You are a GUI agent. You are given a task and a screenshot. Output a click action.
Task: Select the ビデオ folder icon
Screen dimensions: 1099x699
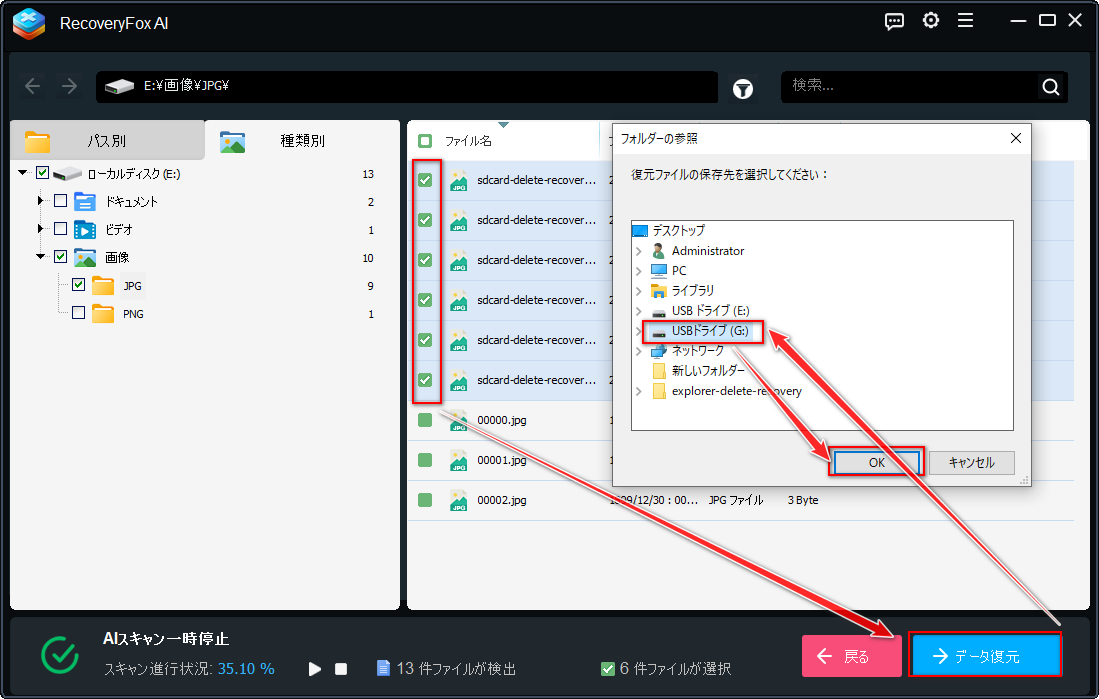click(85, 229)
